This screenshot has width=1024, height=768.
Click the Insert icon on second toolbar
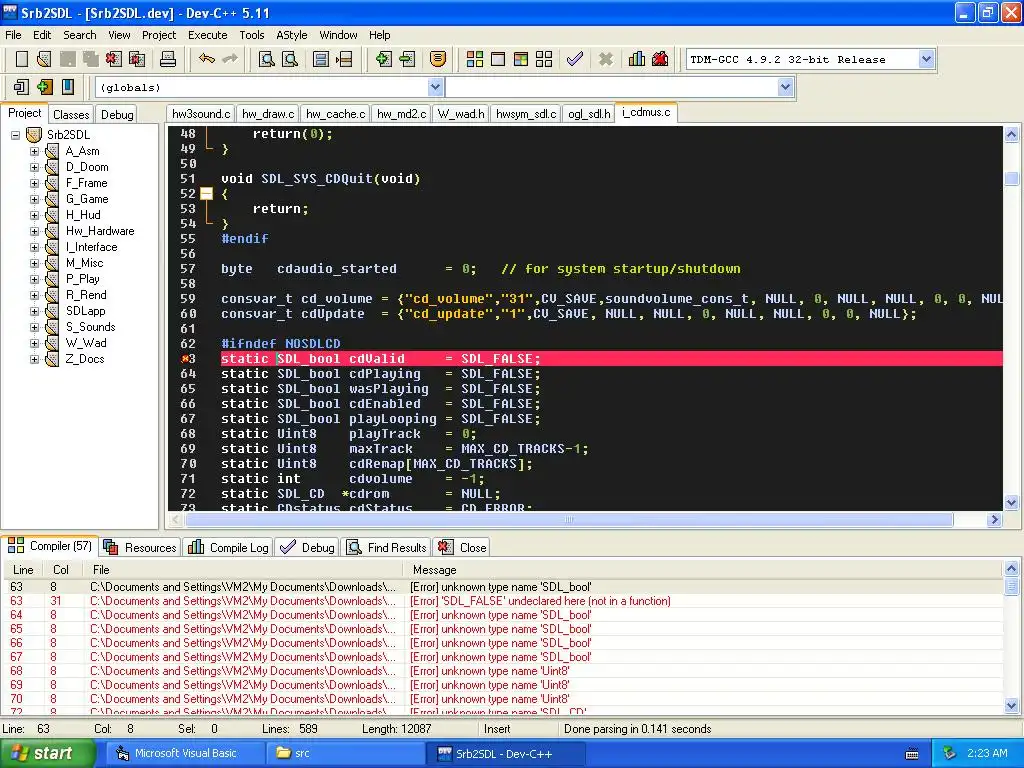(x=22, y=87)
